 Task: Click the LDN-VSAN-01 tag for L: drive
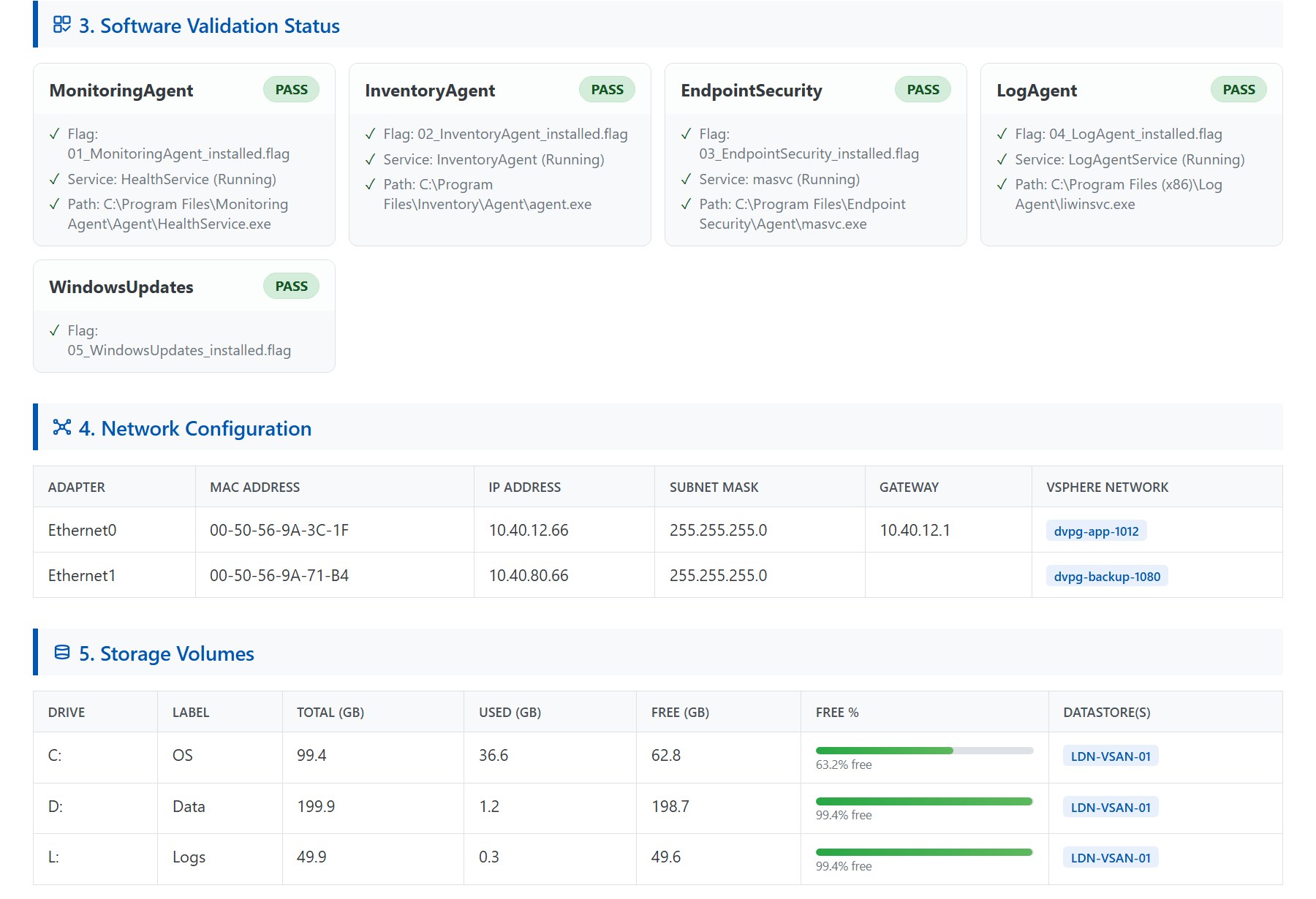(x=1111, y=857)
